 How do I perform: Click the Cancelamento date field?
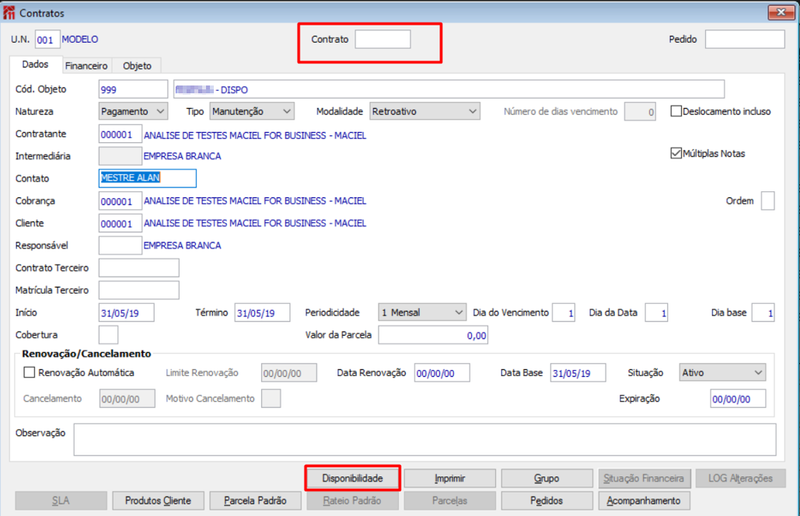(x=127, y=399)
